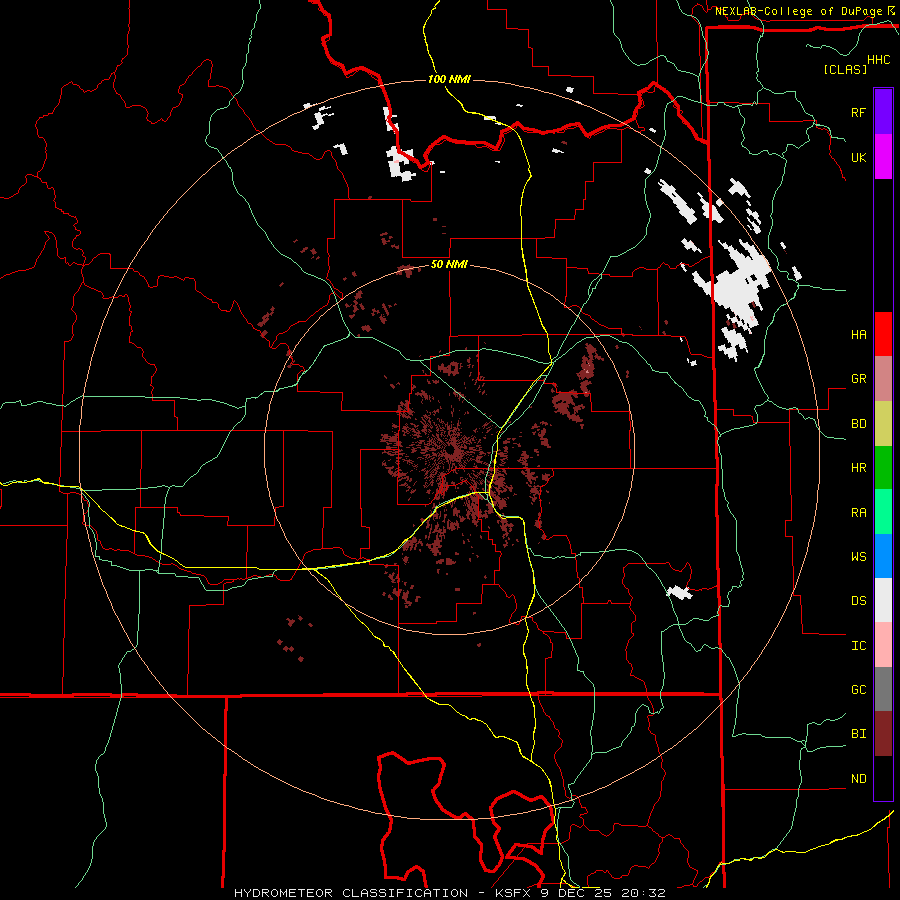Click the red HA legend color swatch

(x=883, y=334)
